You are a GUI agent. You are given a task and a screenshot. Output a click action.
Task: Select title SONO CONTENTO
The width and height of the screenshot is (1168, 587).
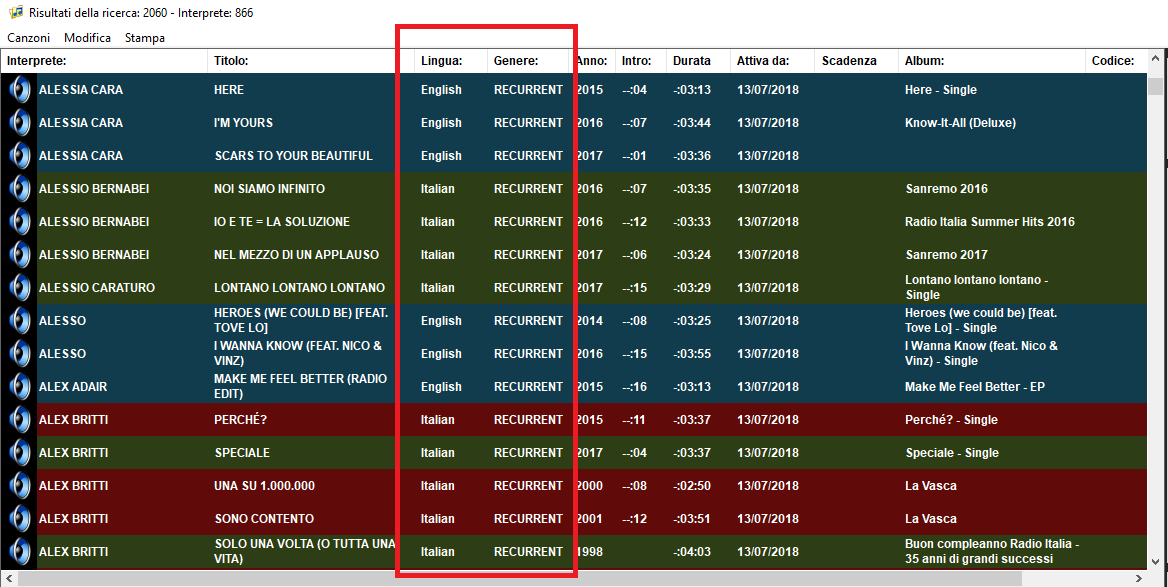[264, 518]
